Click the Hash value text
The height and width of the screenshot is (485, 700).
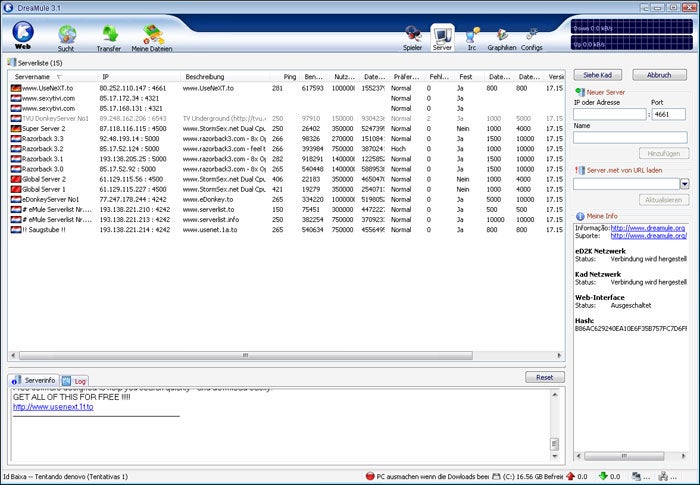631,329
